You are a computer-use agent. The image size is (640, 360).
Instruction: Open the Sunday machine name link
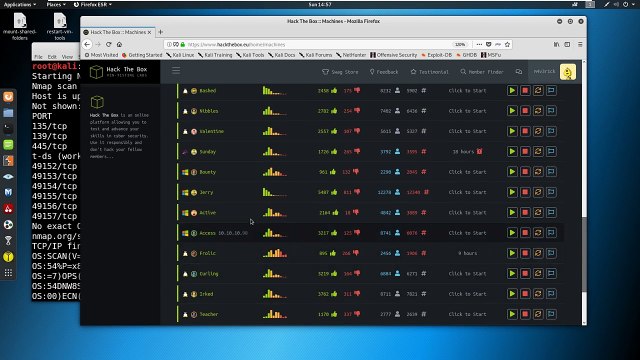click(x=207, y=151)
